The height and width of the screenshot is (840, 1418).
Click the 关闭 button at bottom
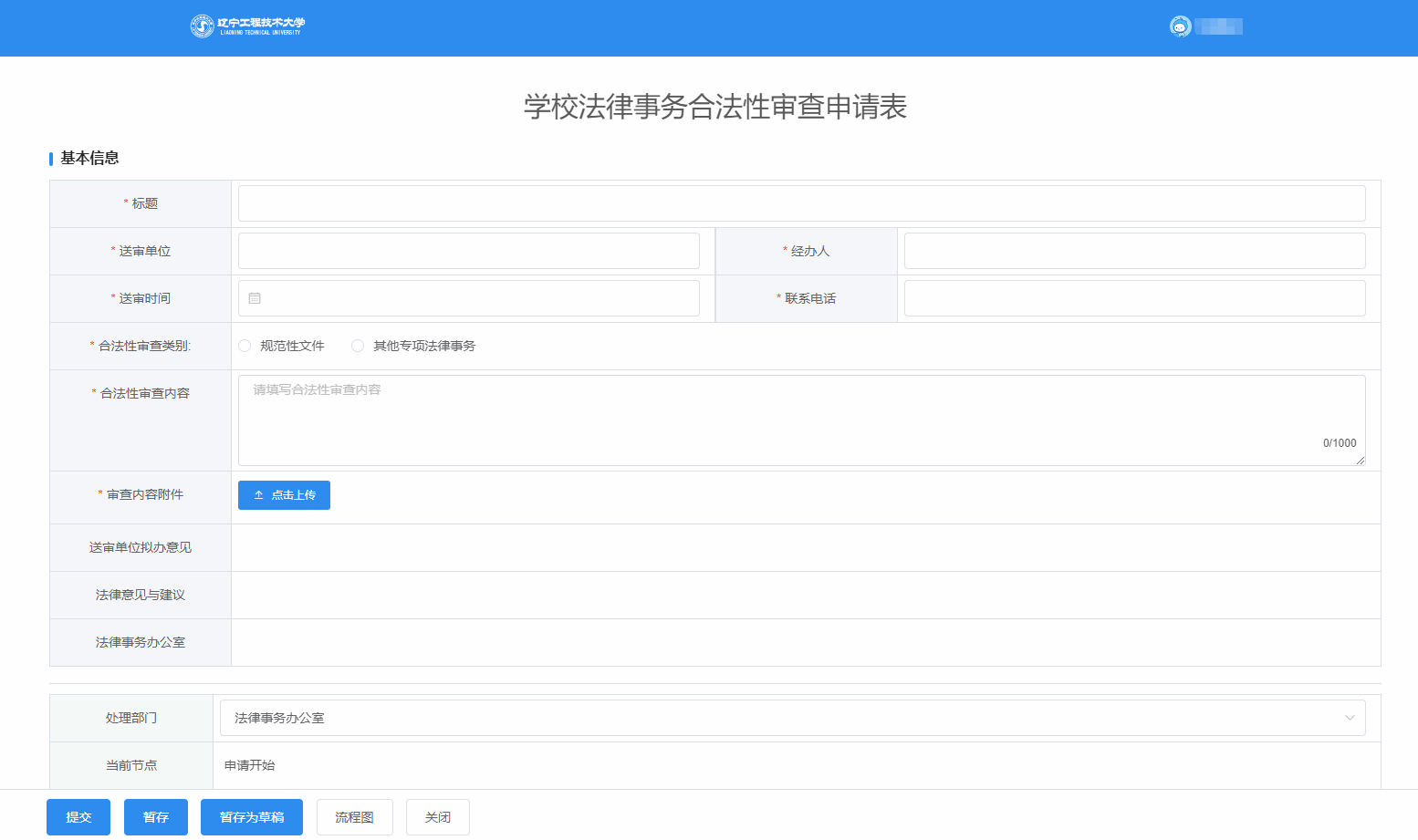(x=438, y=817)
